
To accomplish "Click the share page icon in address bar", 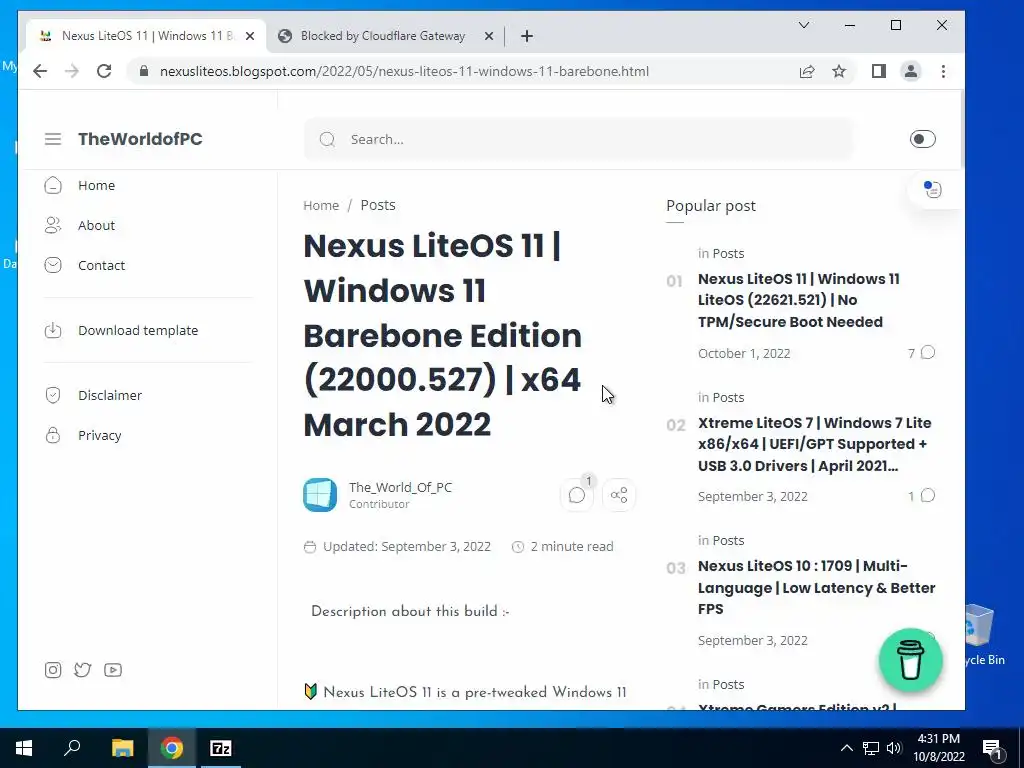I will tap(807, 71).
